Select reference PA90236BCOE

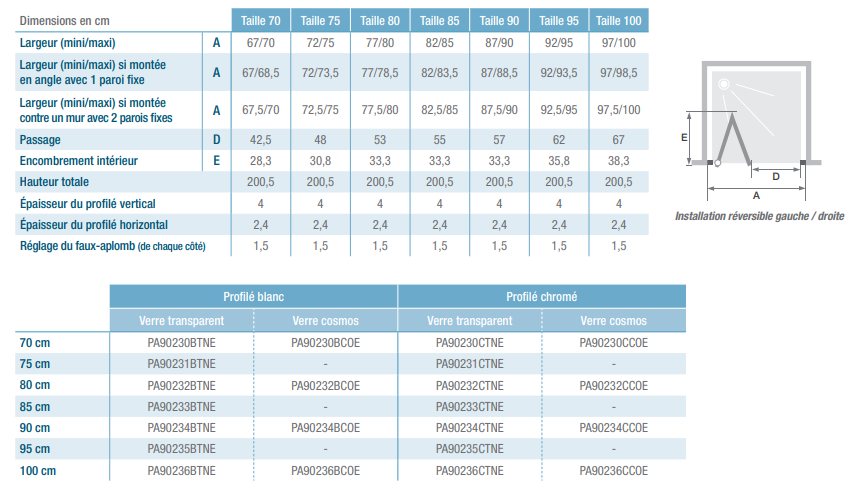(325, 471)
